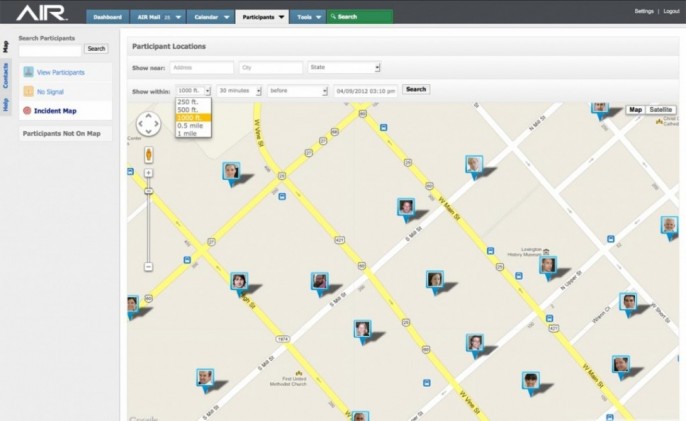Click the map zoom in plus button

[x=148, y=173]
